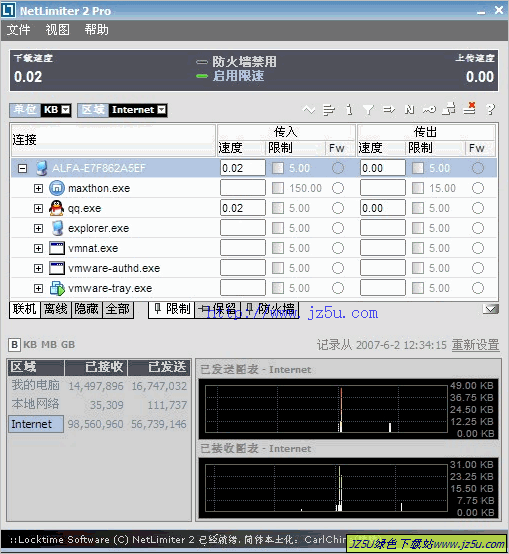509x554 pixels.
Task: Open the 帮助 menu
Action: (x=96, y=30)
